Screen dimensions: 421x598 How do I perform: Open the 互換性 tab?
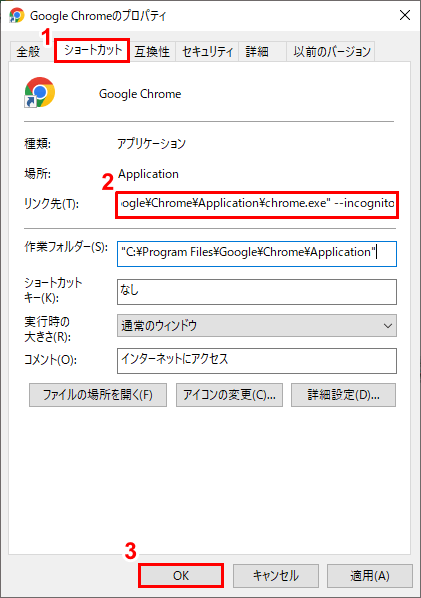(x=152, y=51)
